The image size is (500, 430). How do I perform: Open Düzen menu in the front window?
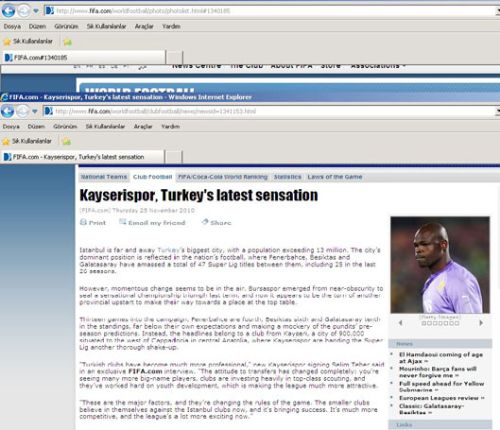(x=36, y=126)
